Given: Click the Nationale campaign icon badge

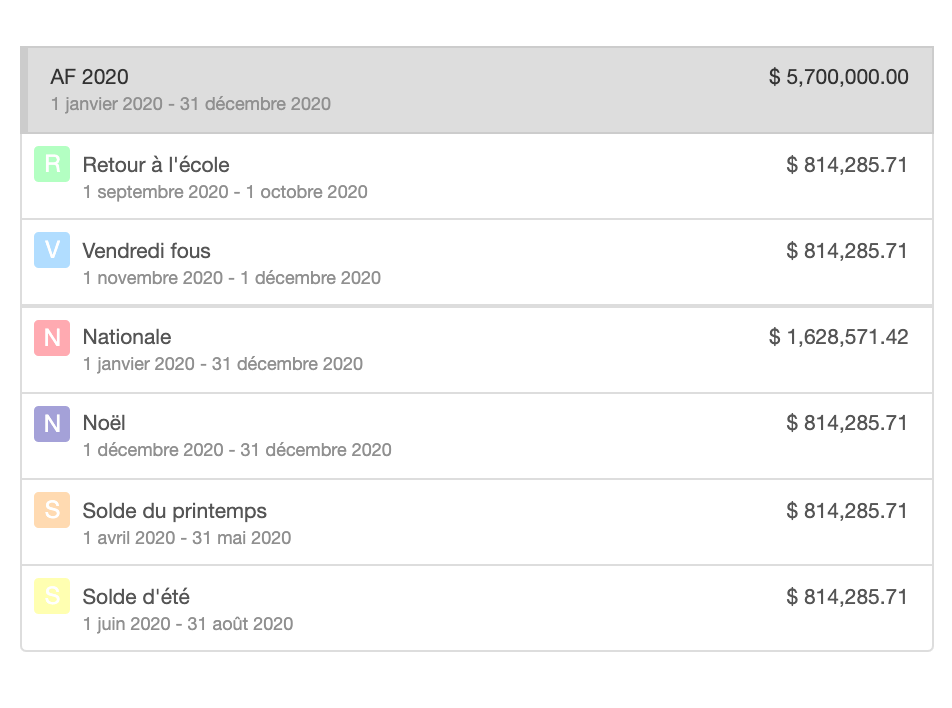Looking at the screenshot, I should tap(51, 336).
